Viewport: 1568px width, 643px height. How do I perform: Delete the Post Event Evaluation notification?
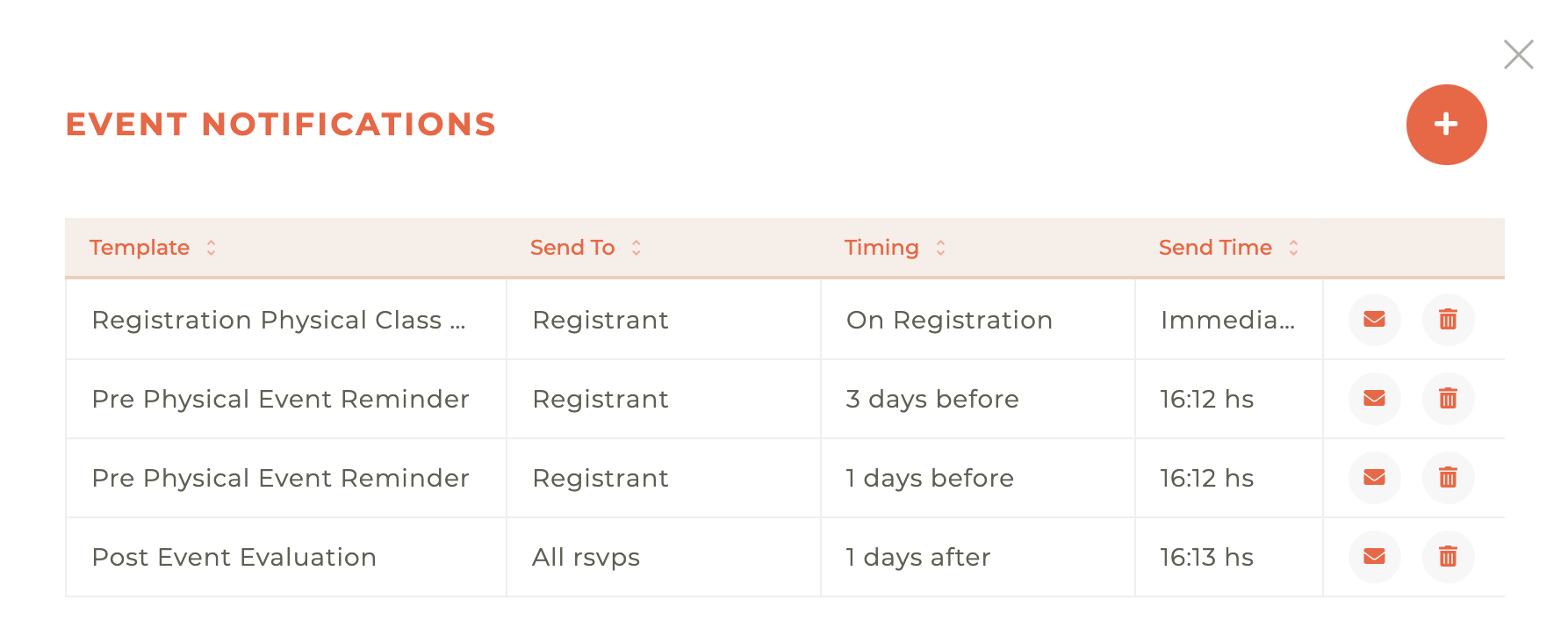point(1448,557)
